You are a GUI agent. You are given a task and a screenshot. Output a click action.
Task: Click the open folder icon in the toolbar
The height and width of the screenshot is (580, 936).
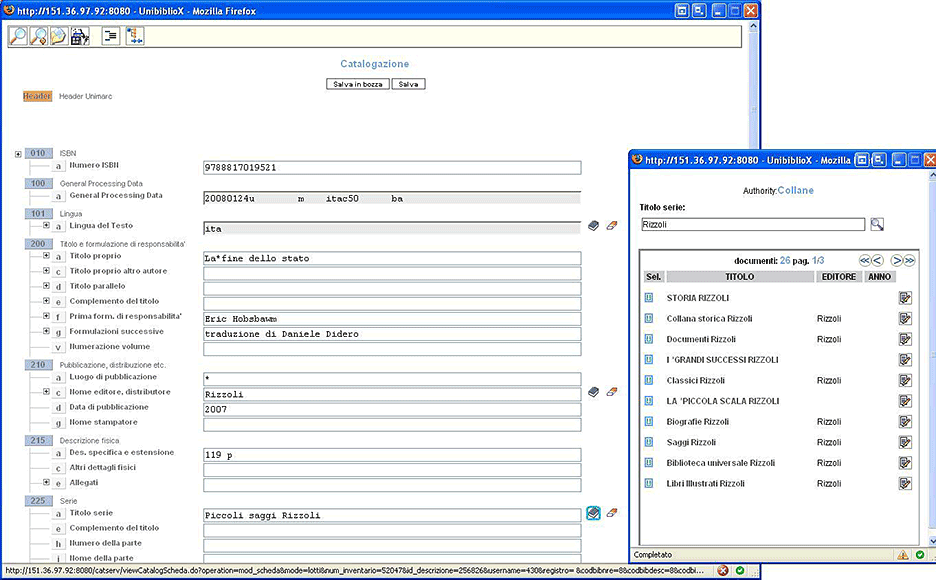pyautogui.click(x=58, y=36)
